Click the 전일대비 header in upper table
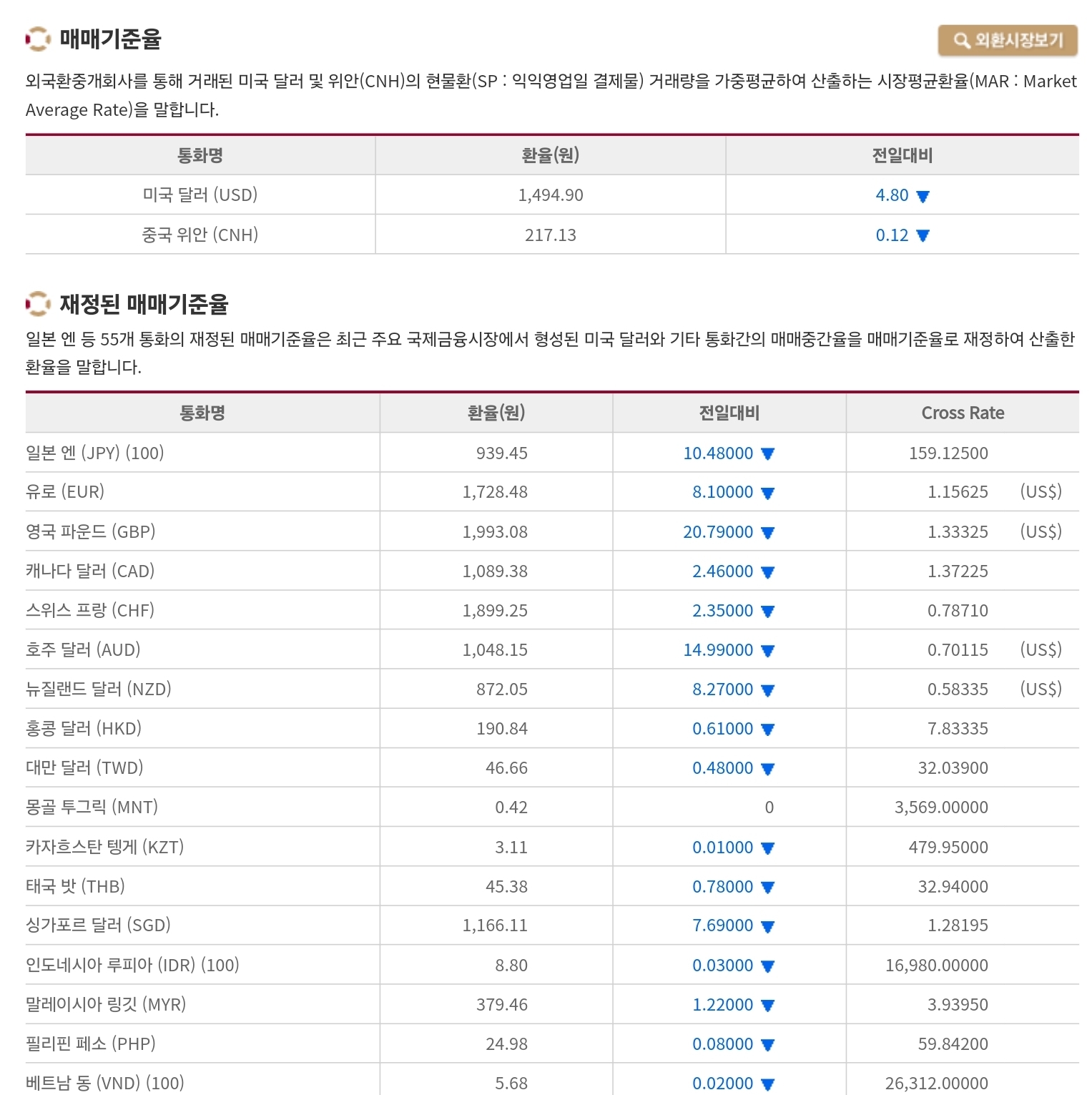The height and width of the screenshot is (1095, 1092). click(902, 156)
